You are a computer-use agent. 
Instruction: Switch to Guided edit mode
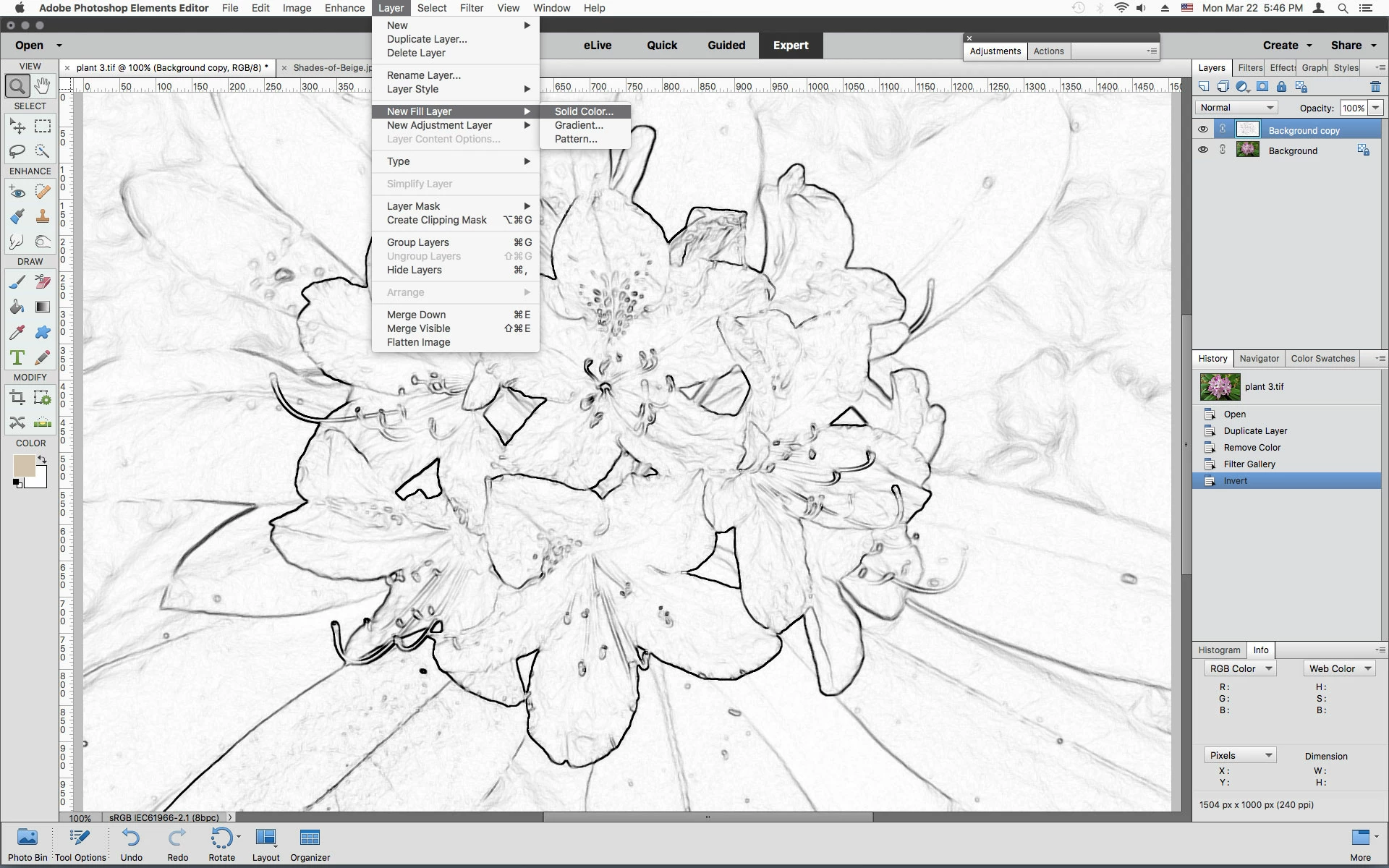tap(726, 45)
